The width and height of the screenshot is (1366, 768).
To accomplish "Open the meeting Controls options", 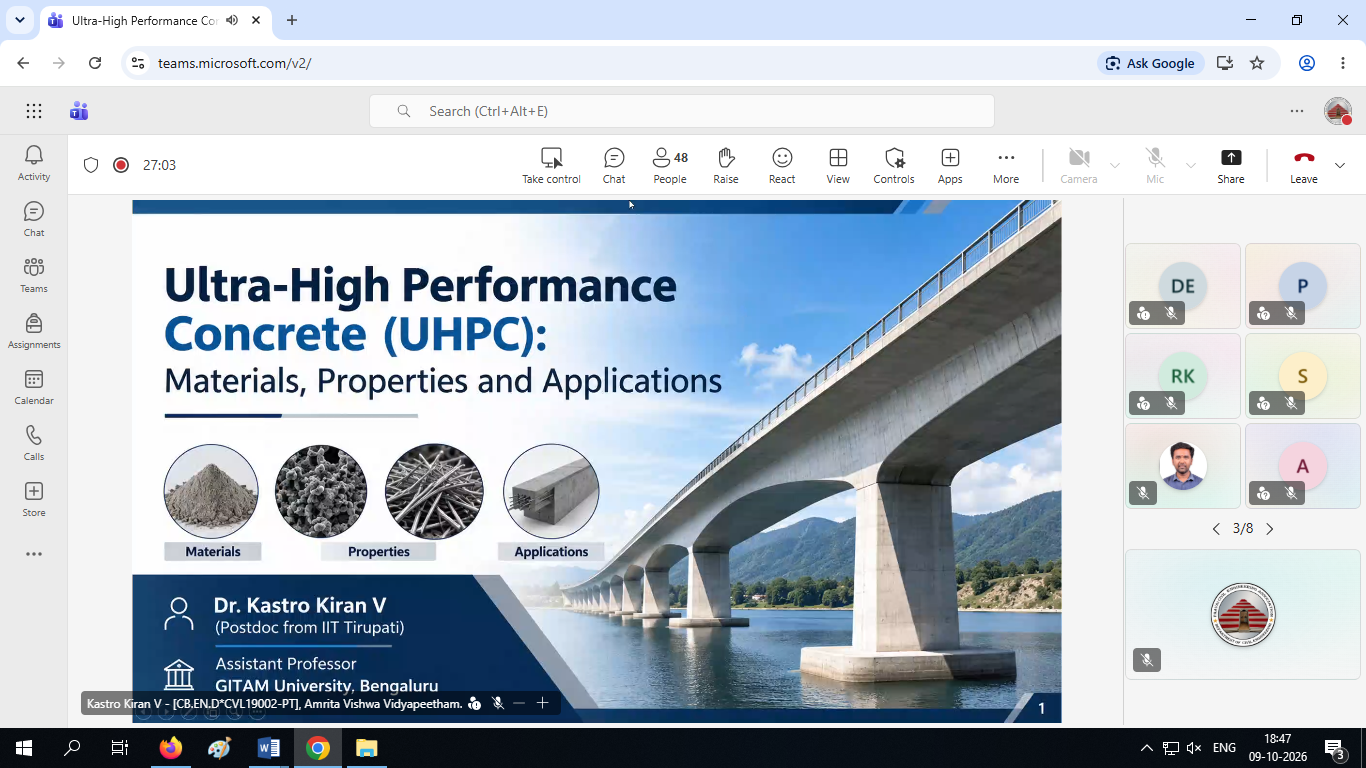I will [x=894, y=165].
